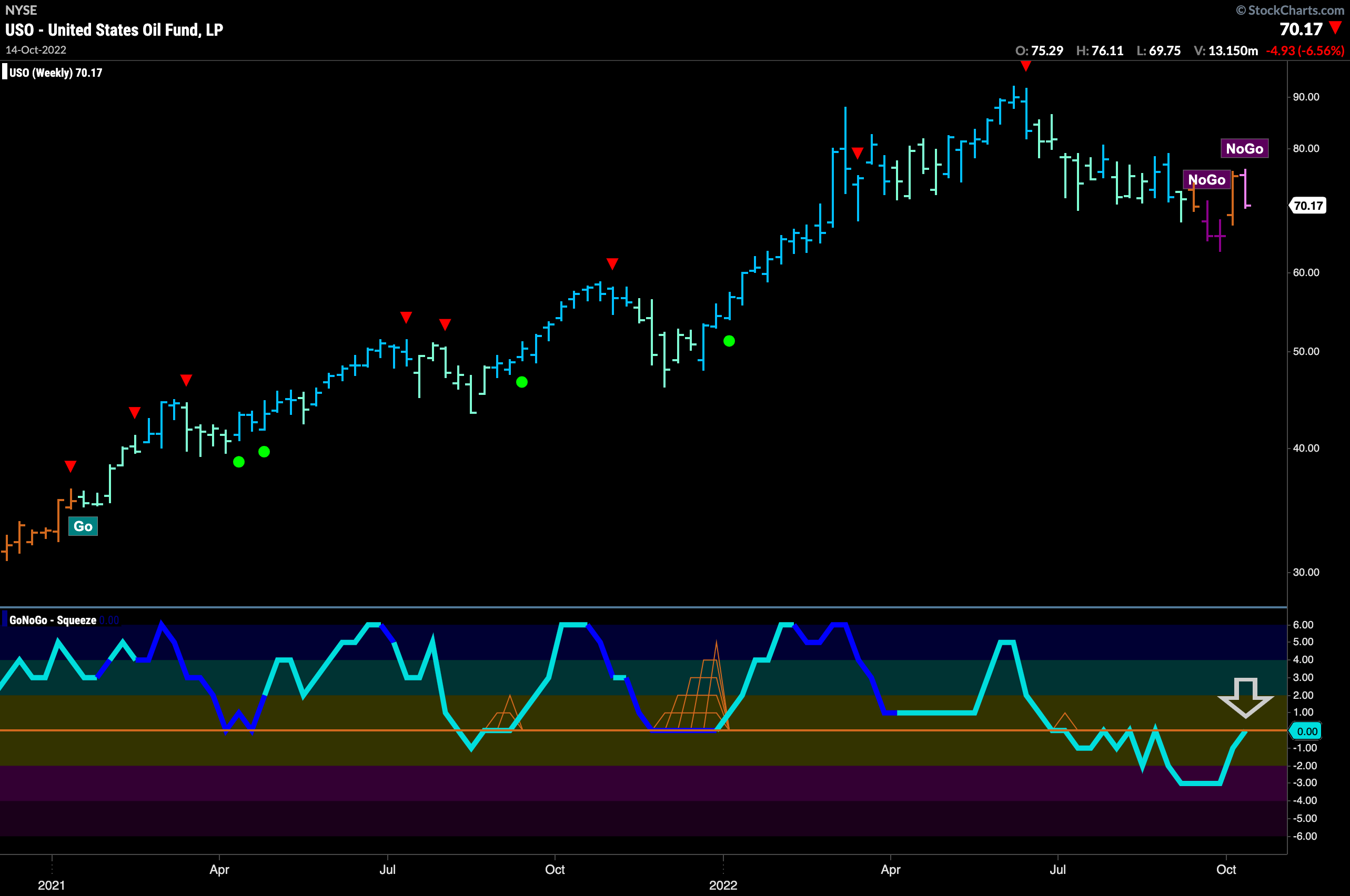Click the 90.00 price axis label
This screenshot has height=896, width=1350.
[1306, 97]
